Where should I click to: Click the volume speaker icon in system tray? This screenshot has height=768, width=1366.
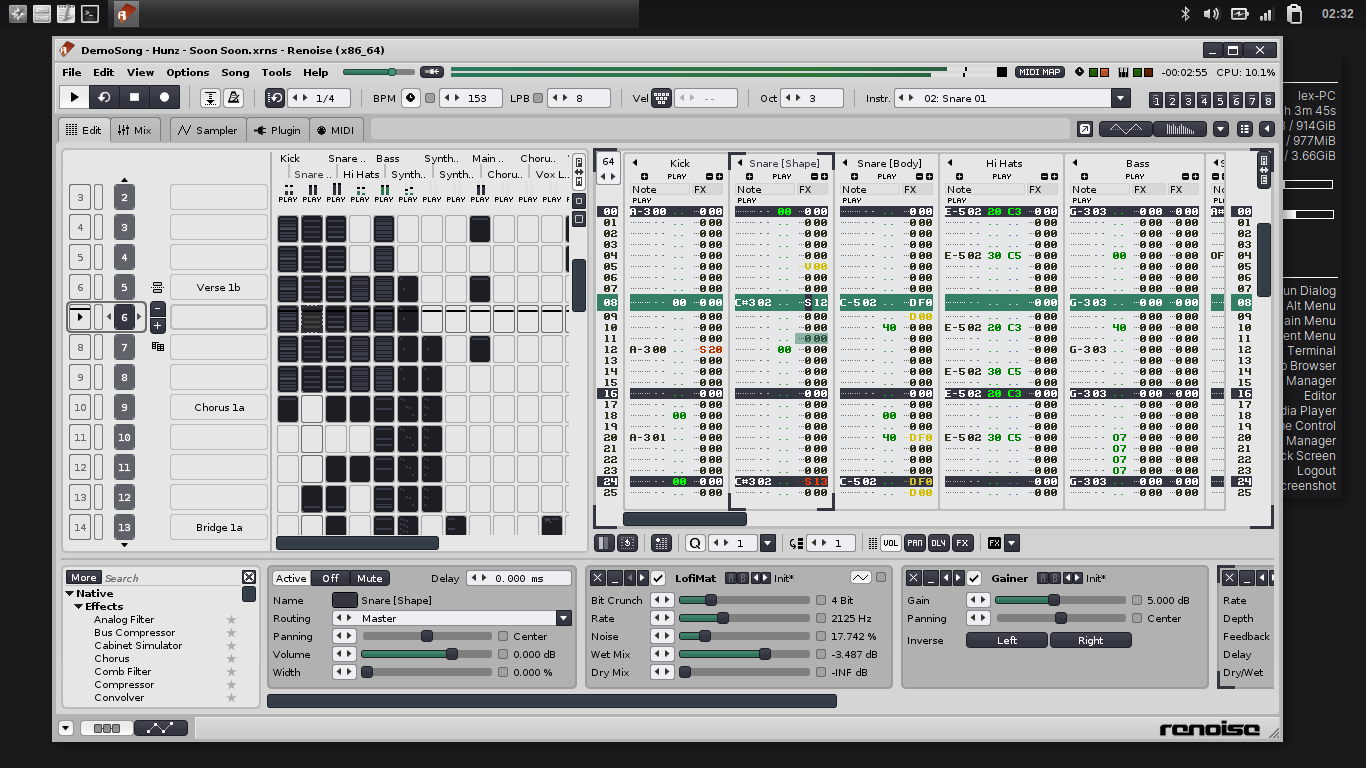click(x=1211, y=14)
